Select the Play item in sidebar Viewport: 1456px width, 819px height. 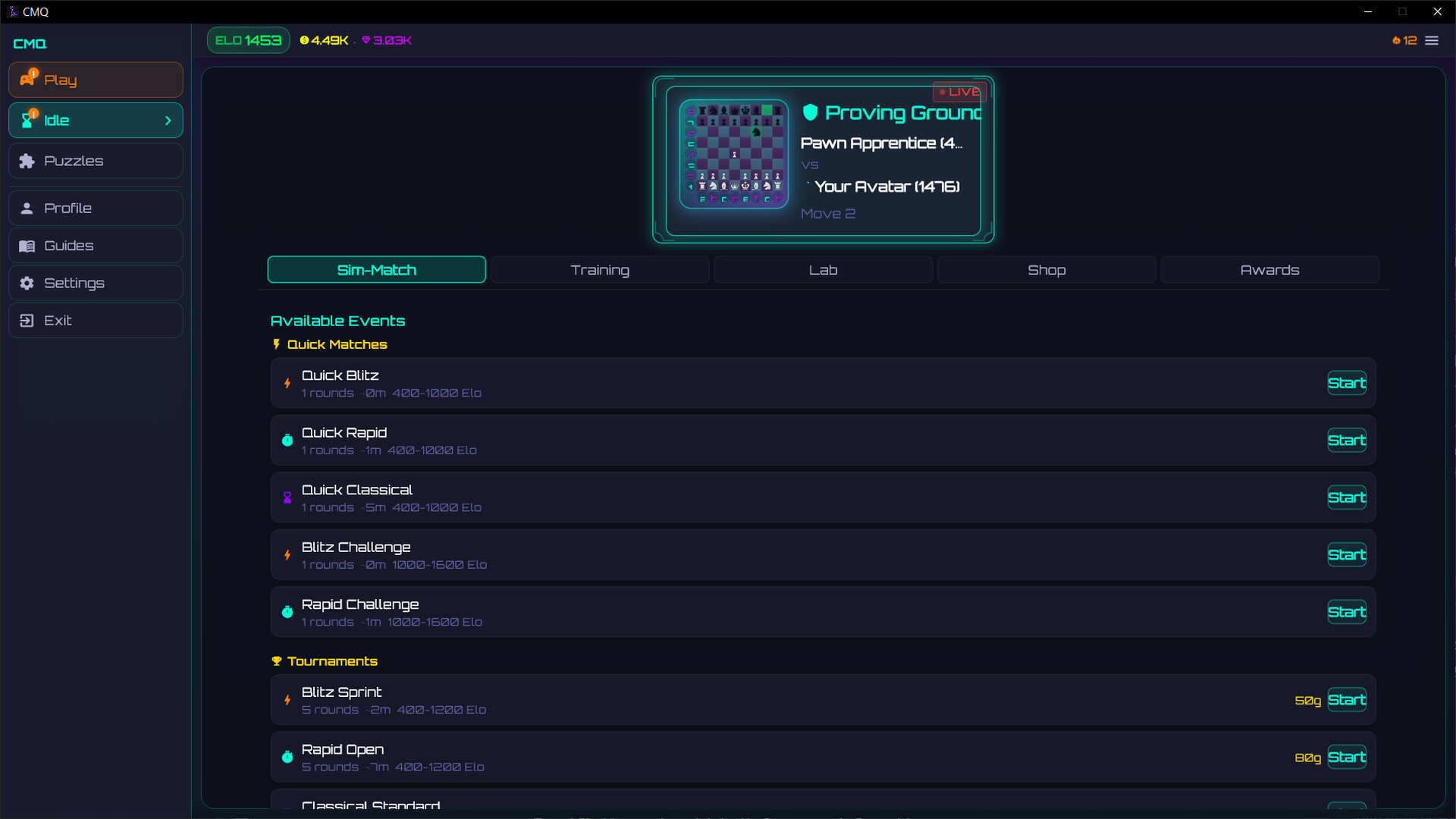[96, 80]
